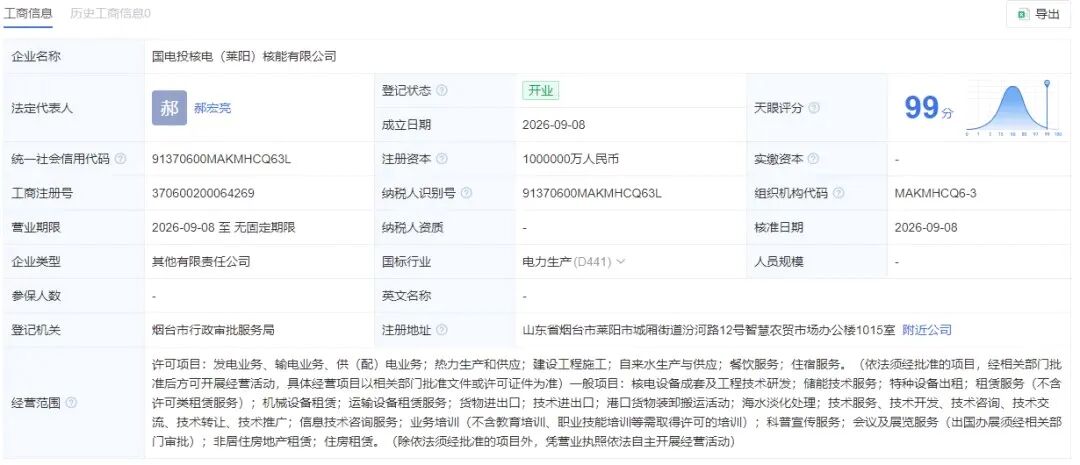The image size is (1080, 465).
Task: Select business term 2026-09-08 至 无固定期限
Action: tap(223, 227)
